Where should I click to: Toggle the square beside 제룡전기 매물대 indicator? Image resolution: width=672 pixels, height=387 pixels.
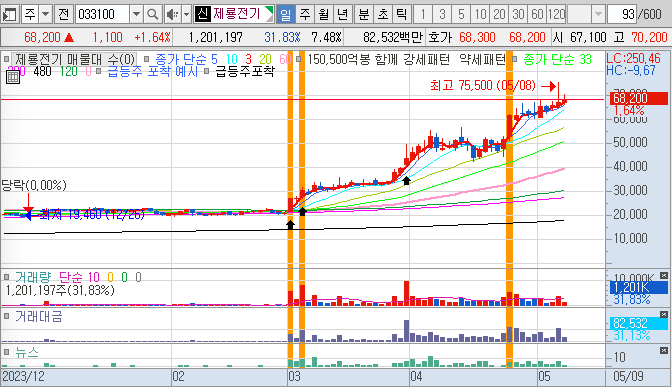(7, 59)
